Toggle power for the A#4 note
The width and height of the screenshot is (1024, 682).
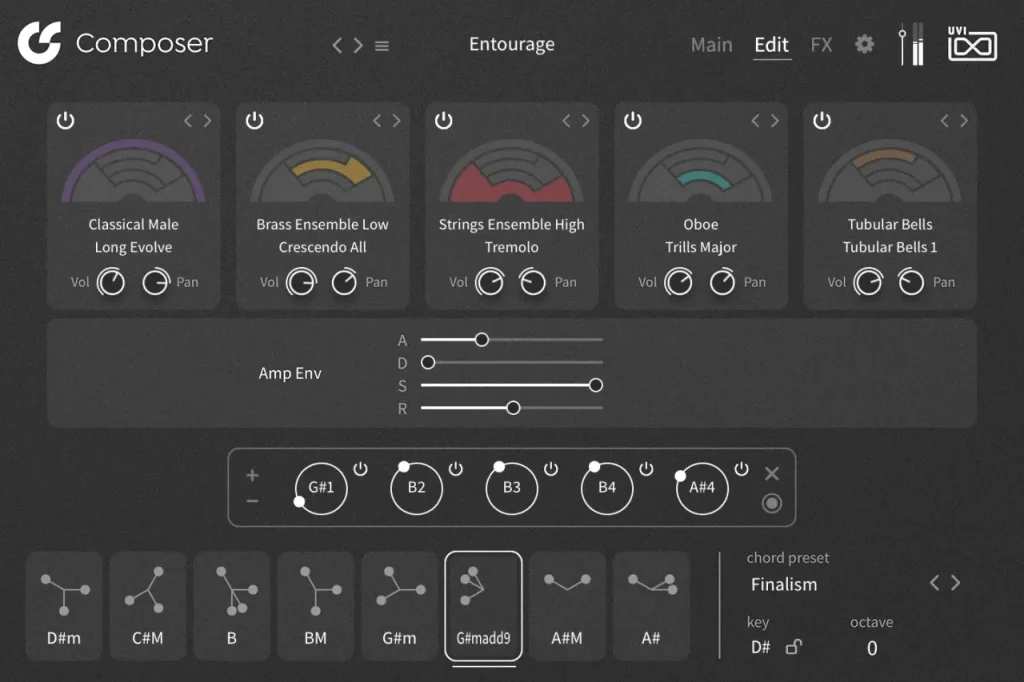[742, 468]
